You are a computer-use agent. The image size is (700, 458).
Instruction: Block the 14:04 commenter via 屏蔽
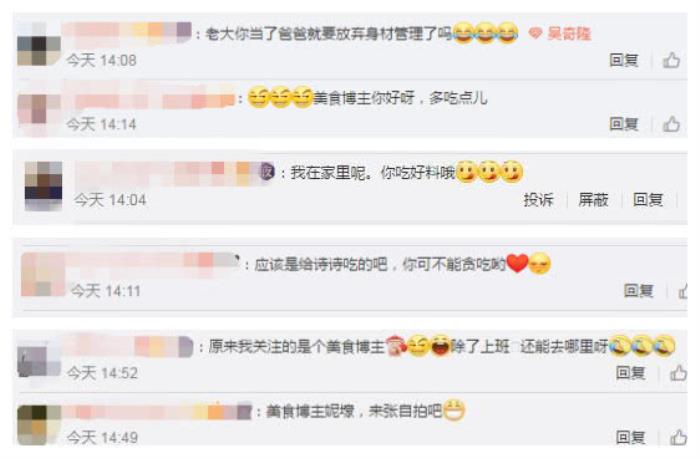pos(593,200)
